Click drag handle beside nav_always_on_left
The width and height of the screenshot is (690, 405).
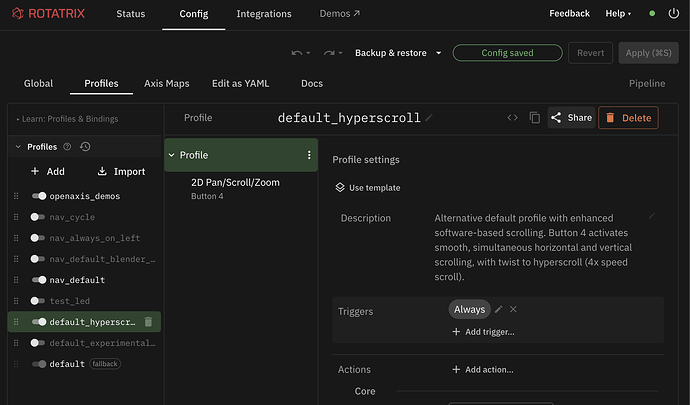[x=16, y=238]
